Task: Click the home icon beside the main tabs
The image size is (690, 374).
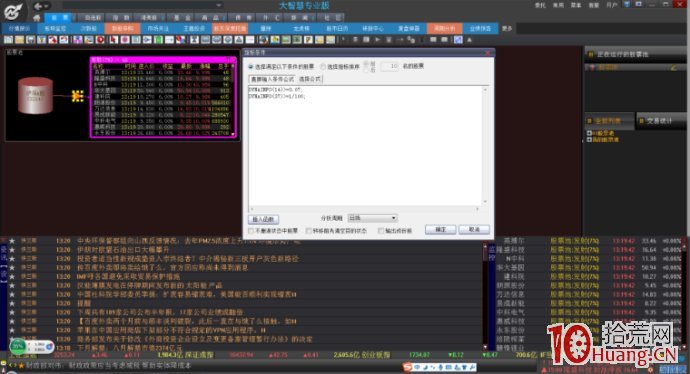Action: [37, 18]
